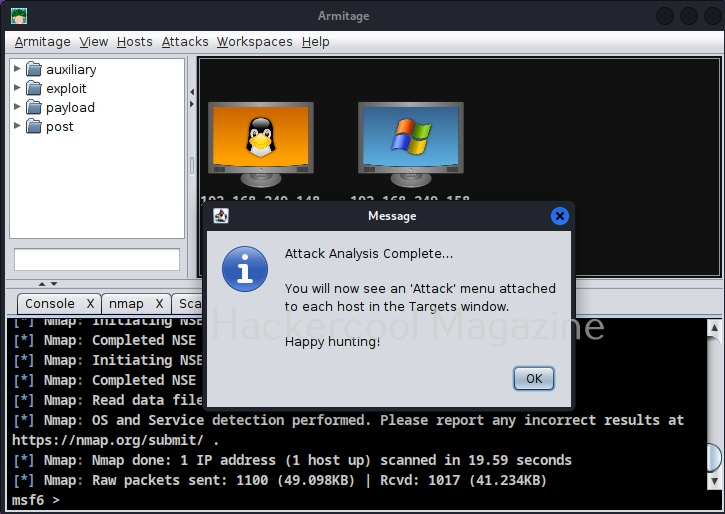725x514 pixels.
Task: Close the Console tab
Action: coord(91,304)
